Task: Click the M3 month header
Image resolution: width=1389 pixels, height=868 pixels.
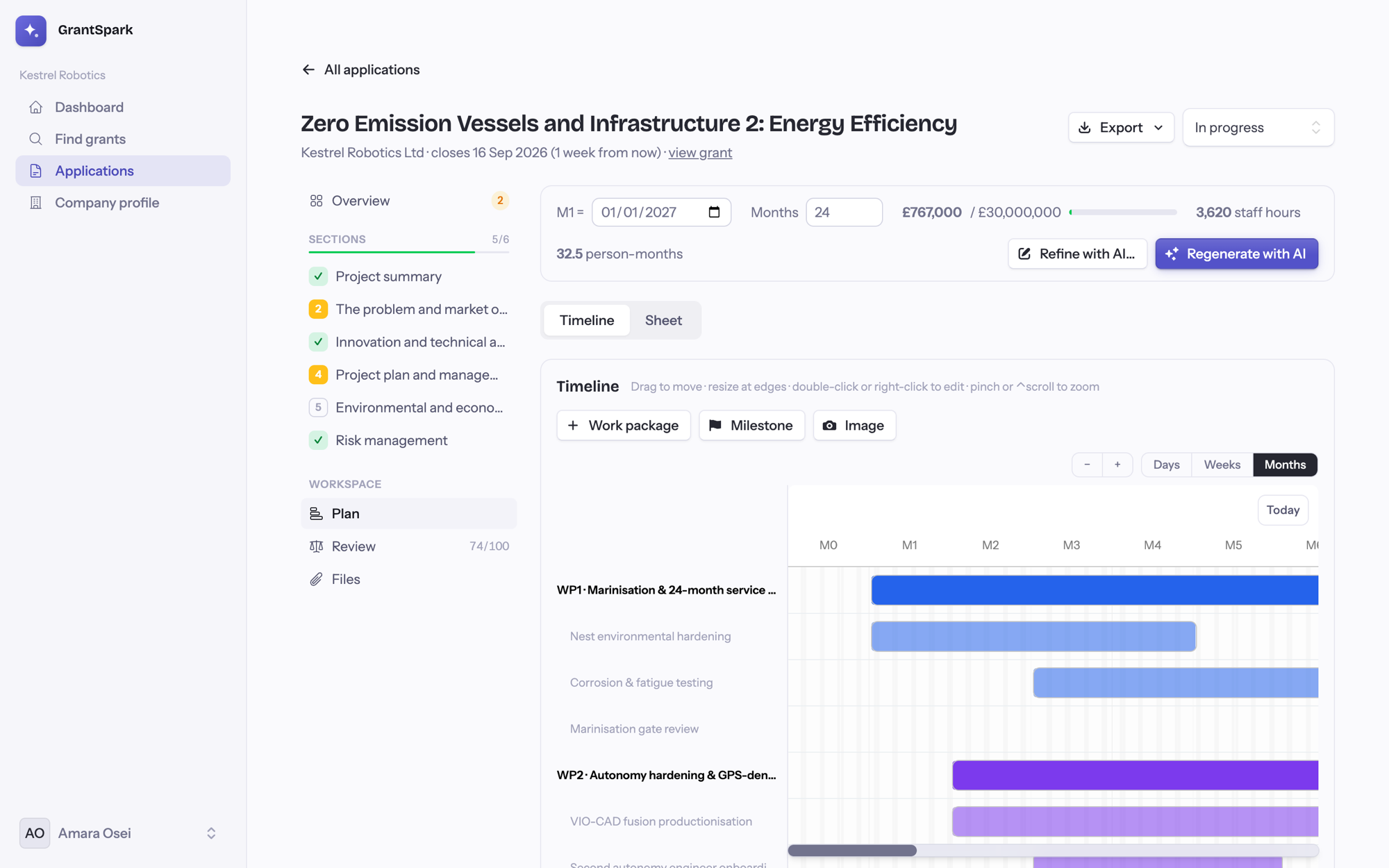Action: point(1072,546)
